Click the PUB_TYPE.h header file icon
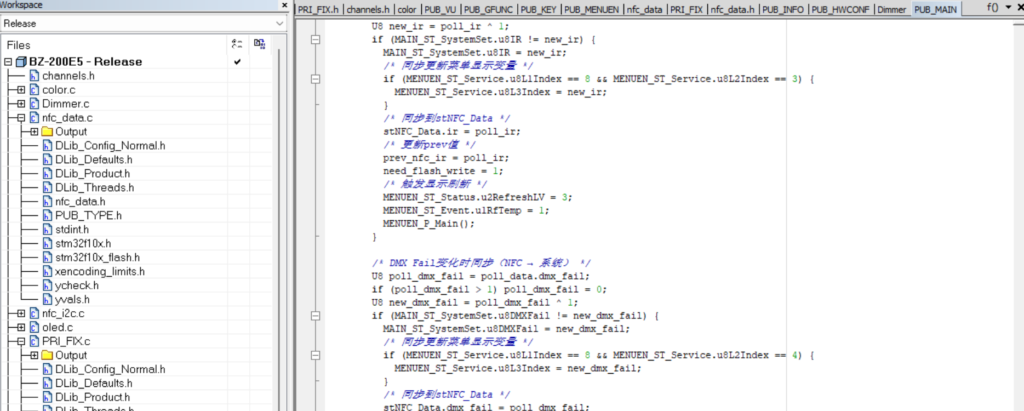This screenshot has width=1024, height=411. [x=47, y=215]
